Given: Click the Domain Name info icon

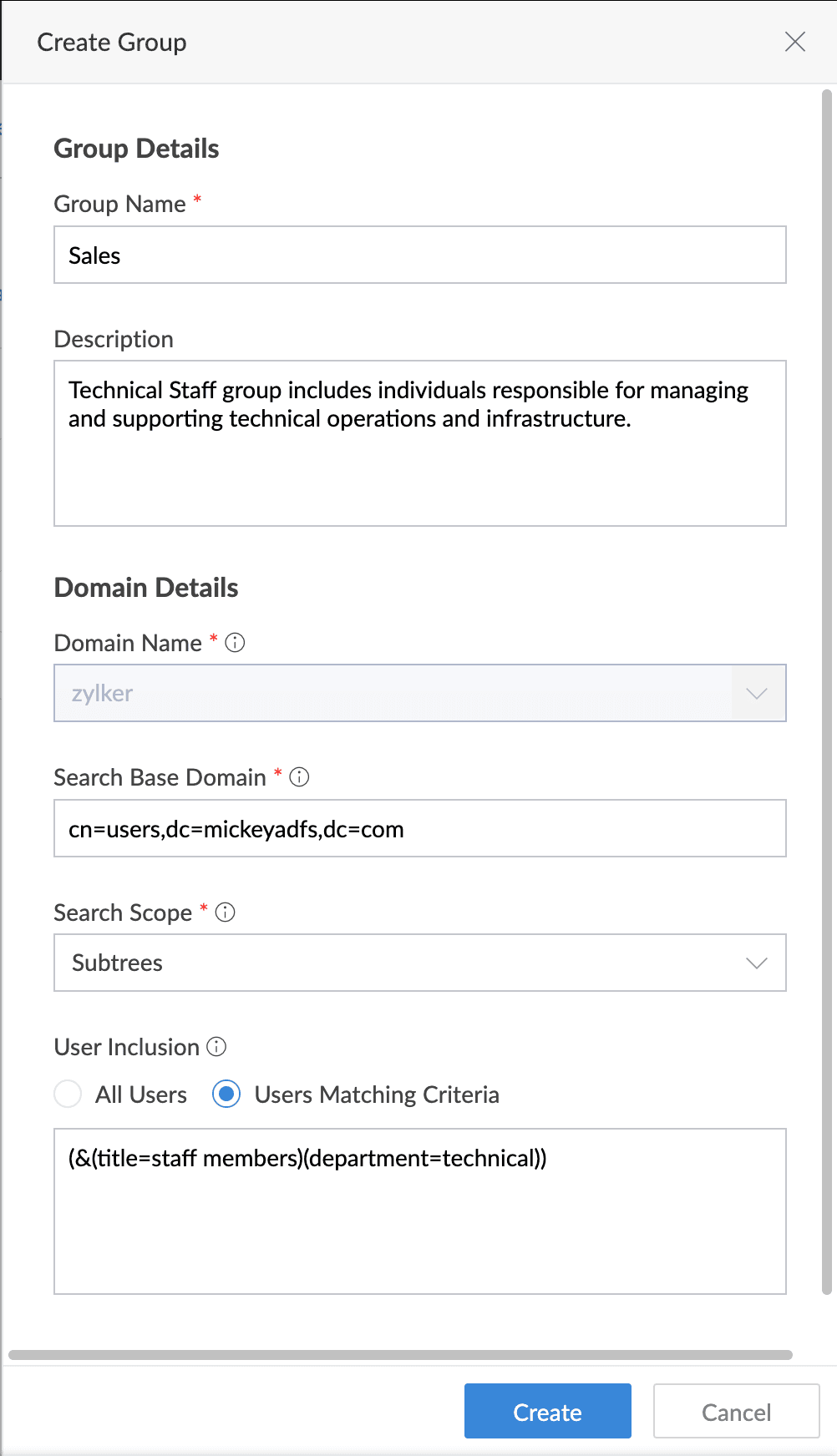Looking at the screenshot, I should pyautogui.click(x=236, y=642).
